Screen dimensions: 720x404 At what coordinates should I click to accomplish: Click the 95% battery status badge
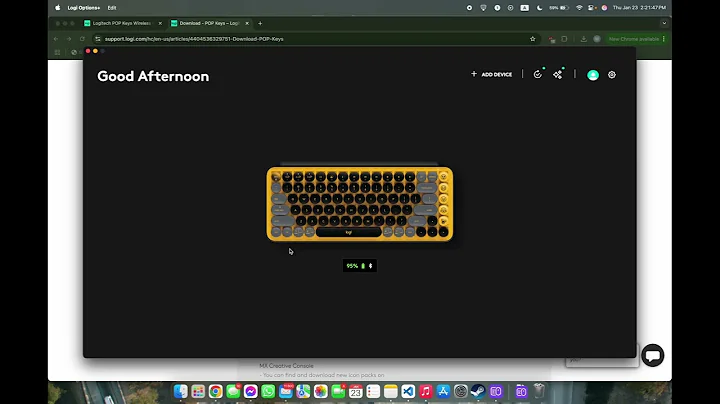360,266
